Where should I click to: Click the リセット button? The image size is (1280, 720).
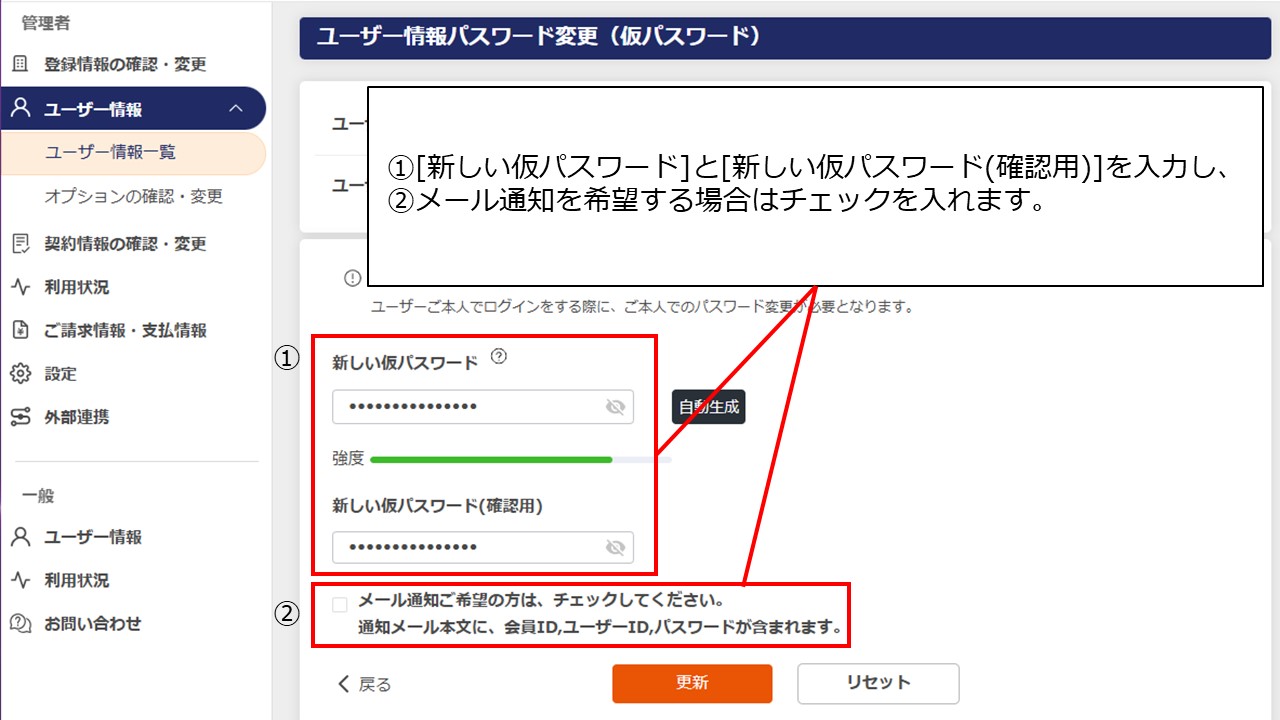(x=878, y=683)
